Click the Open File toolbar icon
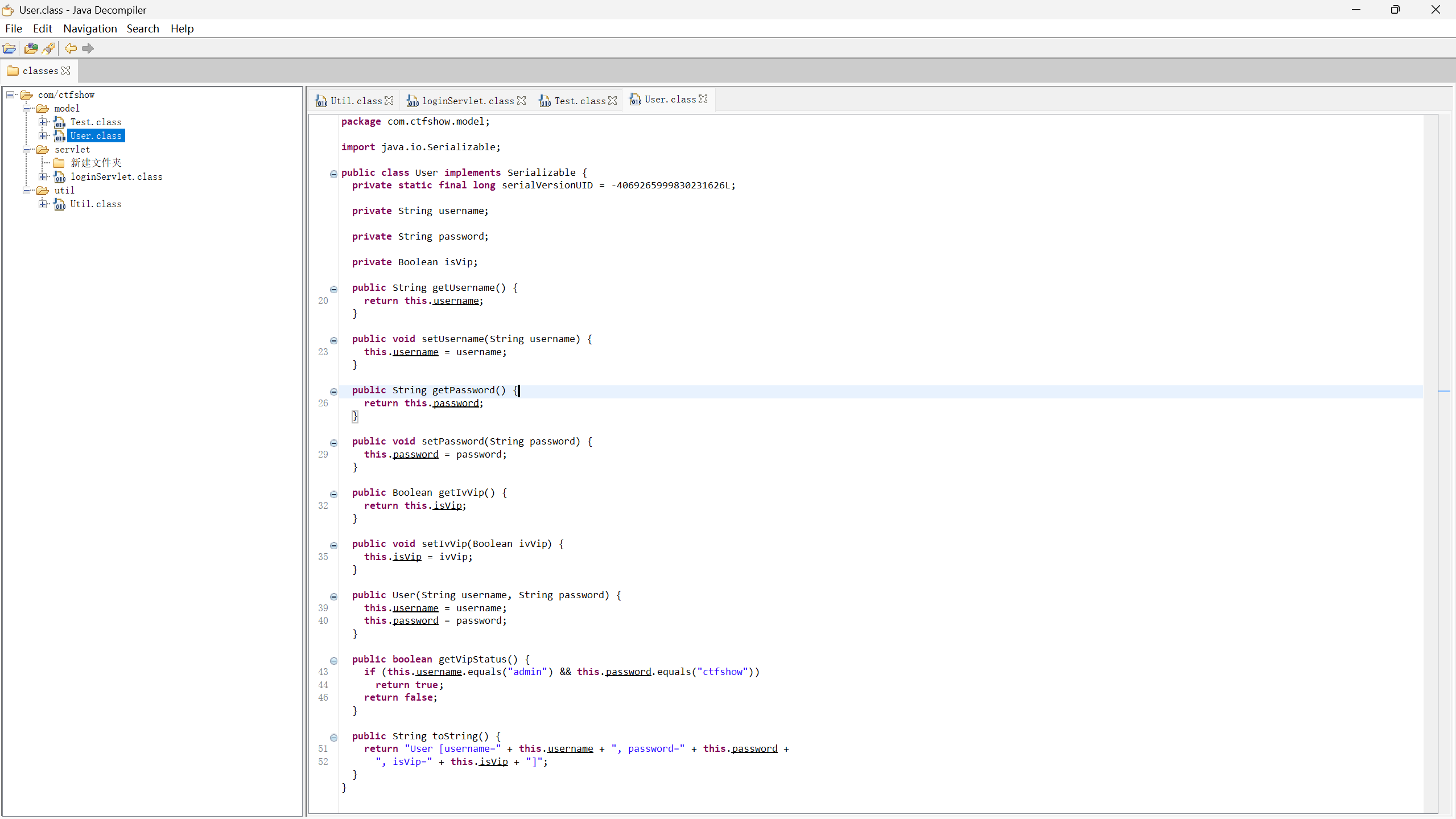Screen dimensions: 1456x819 pyautogui.click(x=10, y=48)
